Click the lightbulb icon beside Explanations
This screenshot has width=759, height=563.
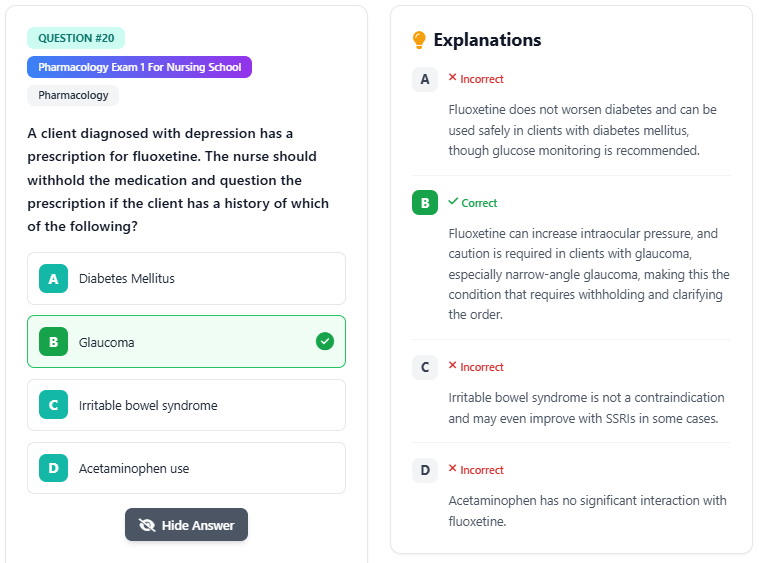click(x=419, y=41)
